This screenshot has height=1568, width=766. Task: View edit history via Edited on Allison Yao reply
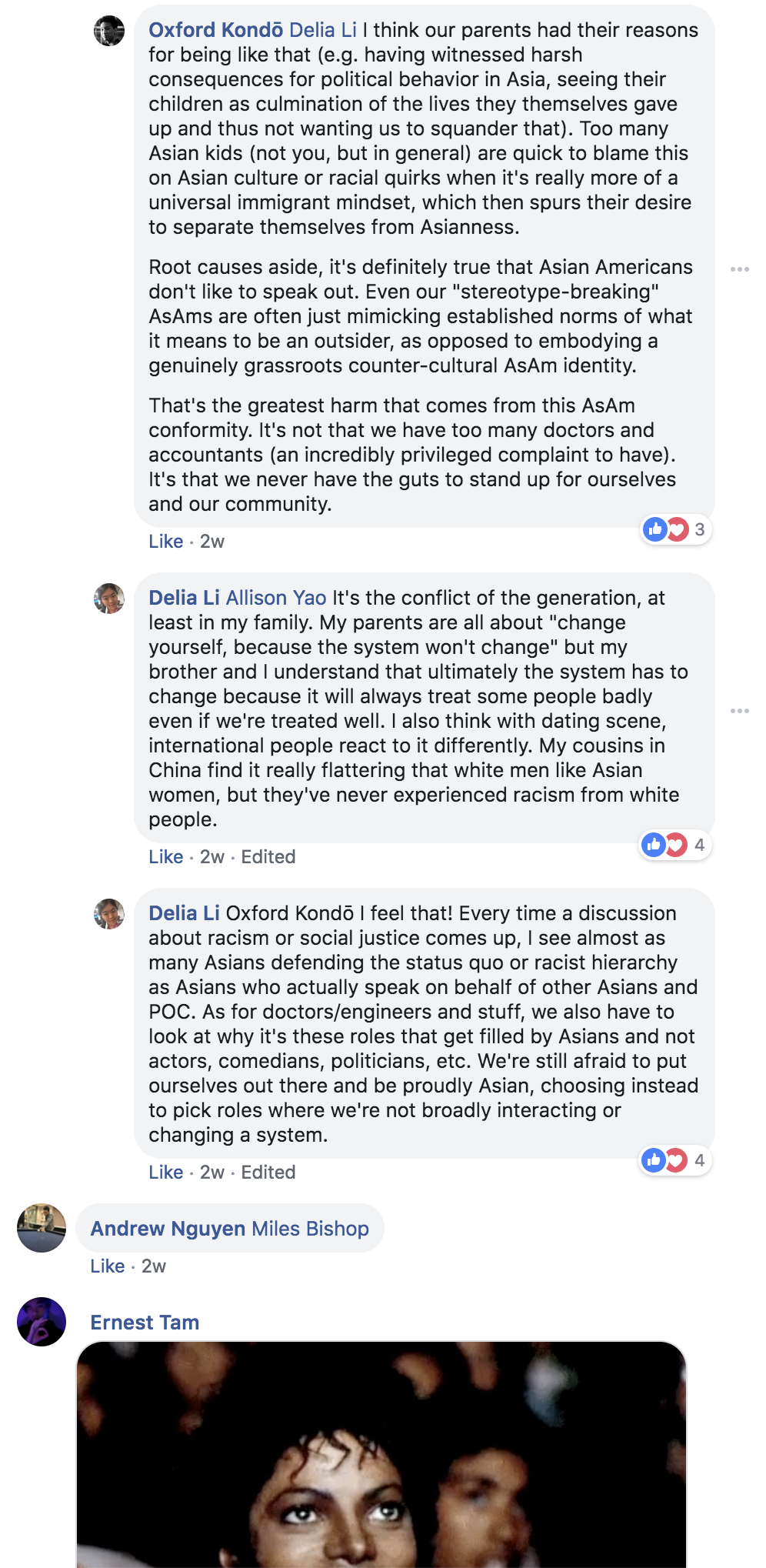pyautogui.click(x=268, y=857)
